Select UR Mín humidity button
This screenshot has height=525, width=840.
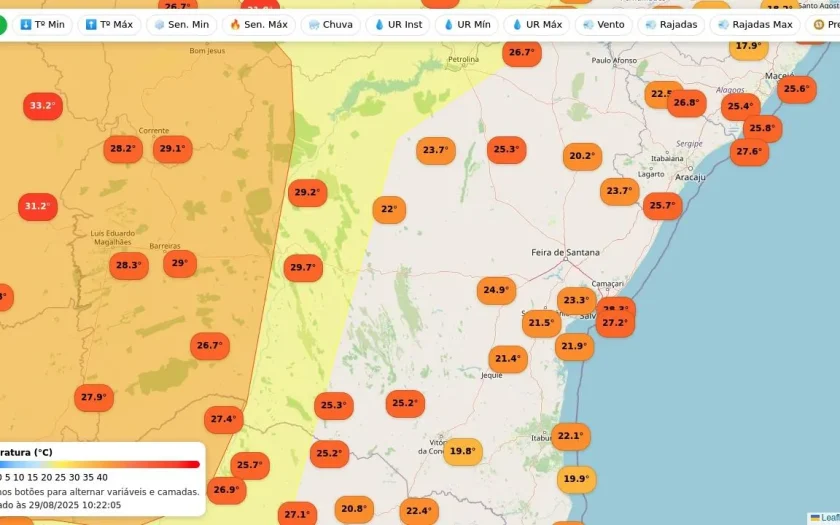467,25
